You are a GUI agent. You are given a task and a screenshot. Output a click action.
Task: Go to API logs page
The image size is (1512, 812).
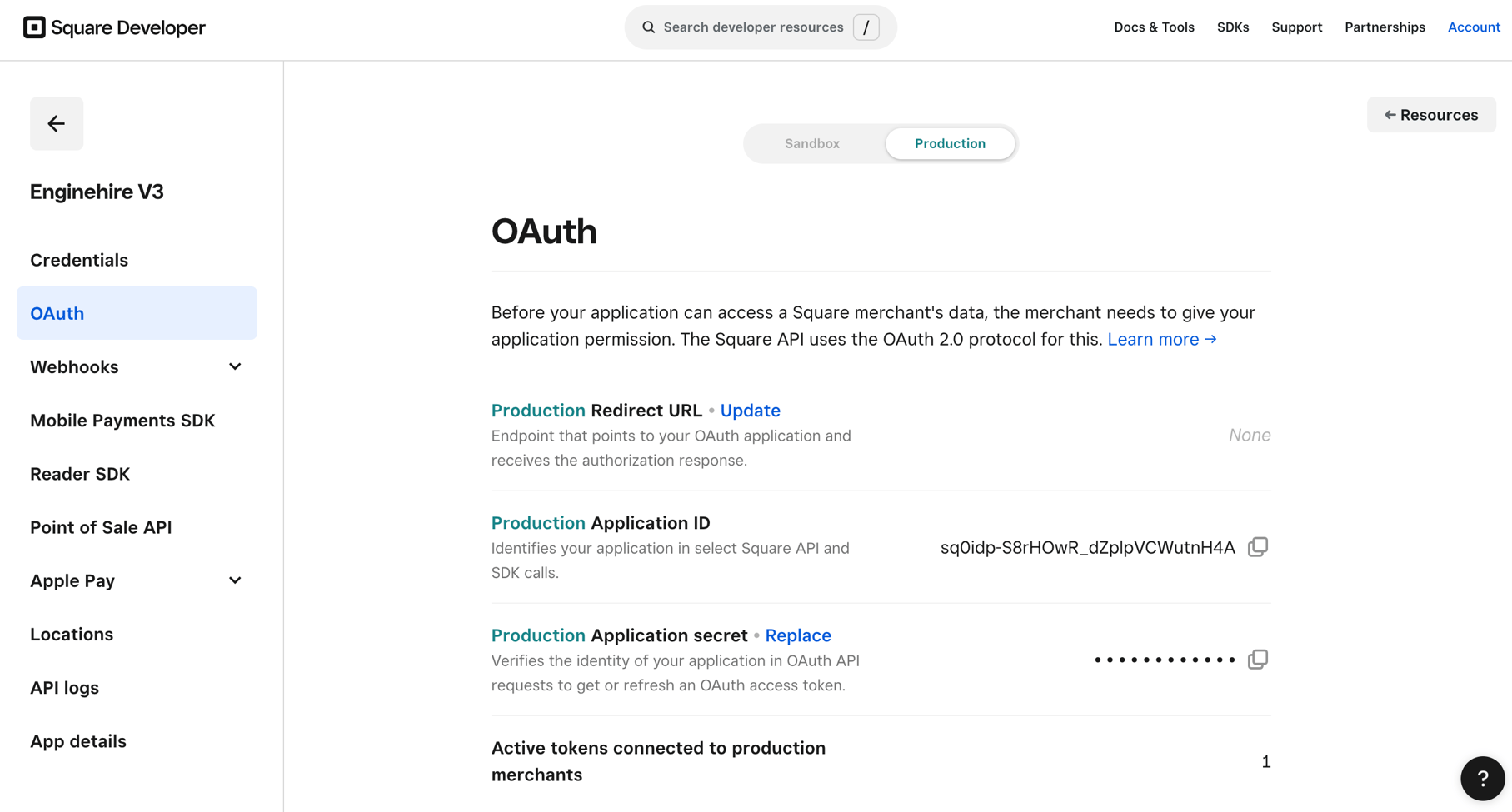pyautogui.click(x=65, y=688)
